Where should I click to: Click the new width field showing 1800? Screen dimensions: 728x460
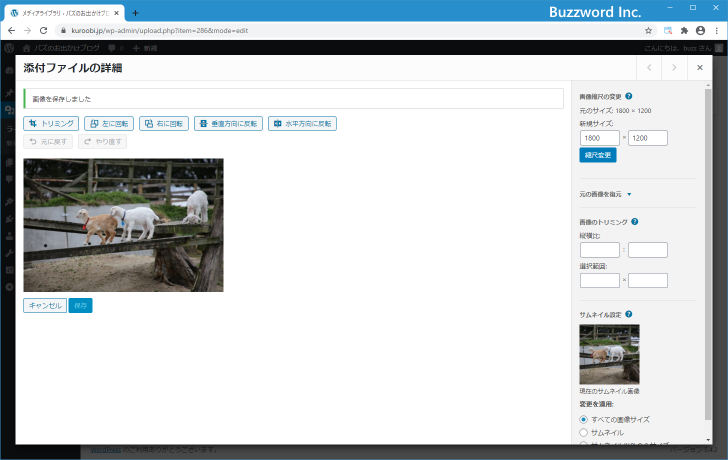[x=599, y=138]
